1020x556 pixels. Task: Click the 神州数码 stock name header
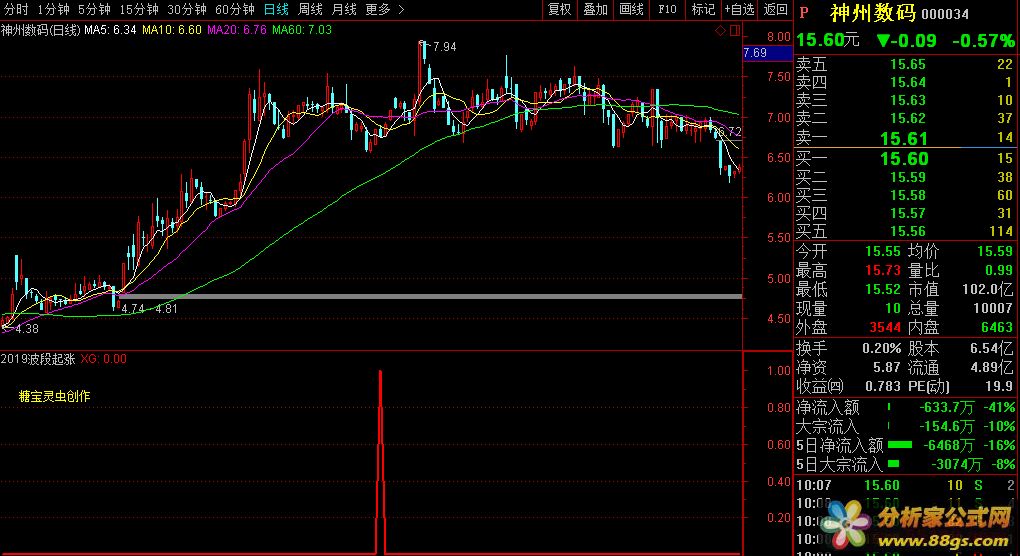tap(872, 13)
